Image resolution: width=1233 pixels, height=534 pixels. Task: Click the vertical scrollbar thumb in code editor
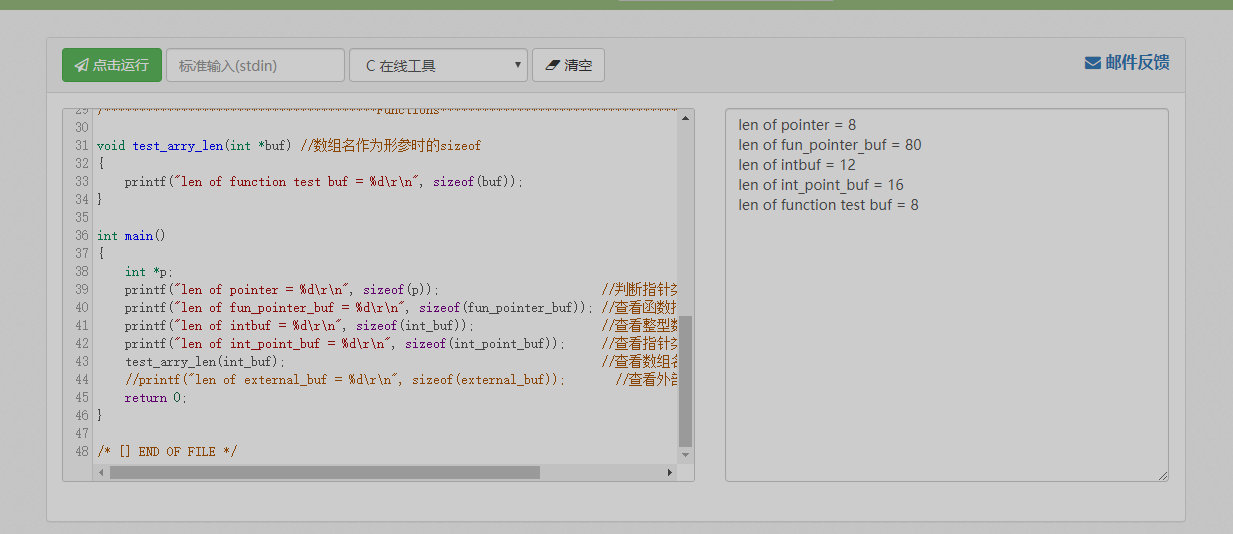tap(685, 382)
